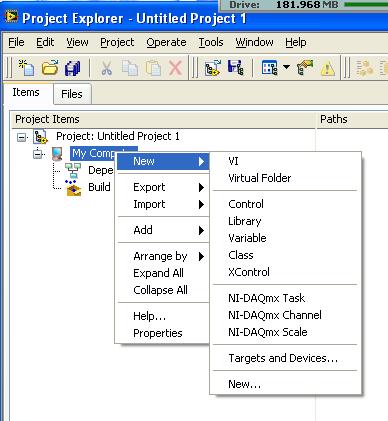The image size is (388, 421).
Task: Click the red Delete X icon
Action: [x=176, y=68]
